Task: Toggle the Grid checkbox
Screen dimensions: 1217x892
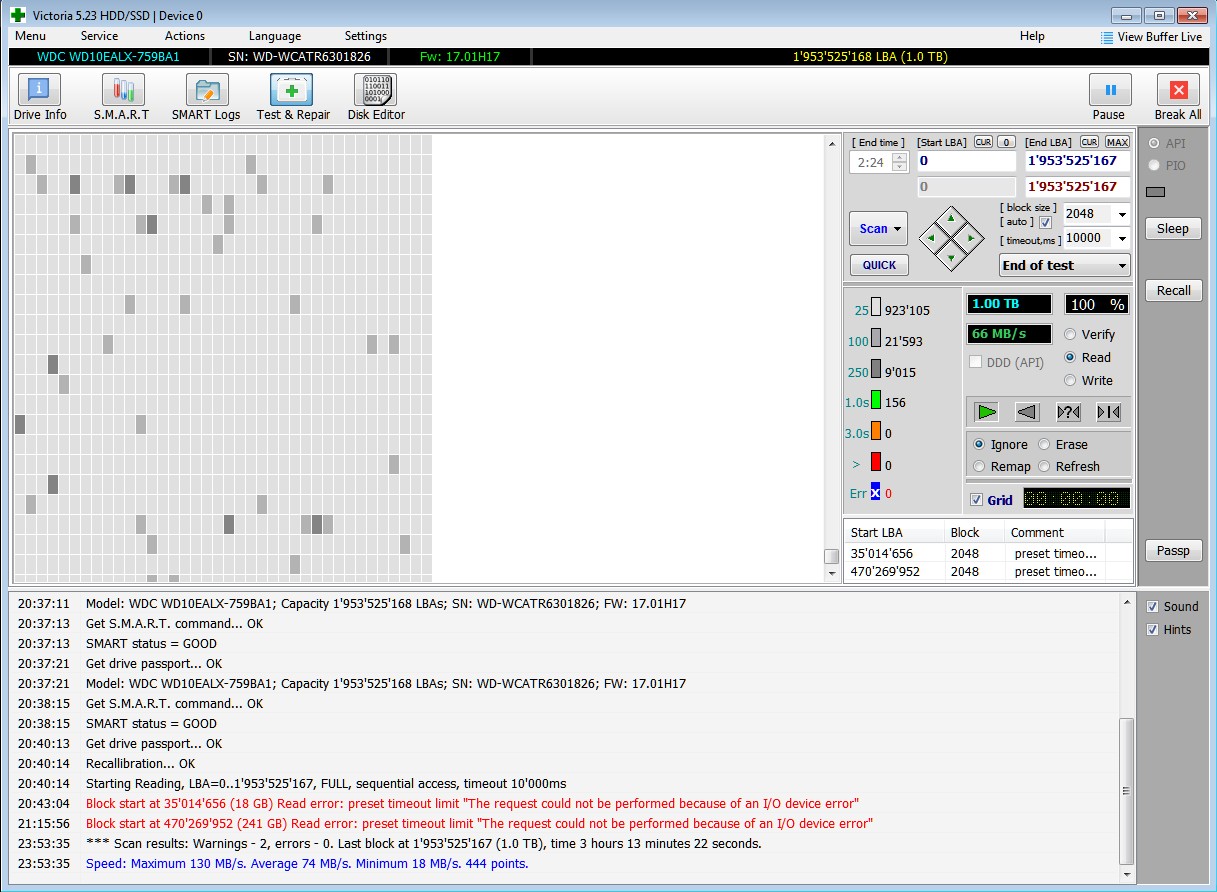Action: pos(976,500)
